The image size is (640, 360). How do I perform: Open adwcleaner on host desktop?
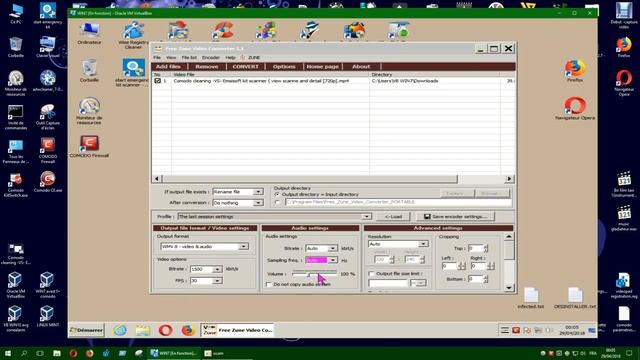coord(48,80)
